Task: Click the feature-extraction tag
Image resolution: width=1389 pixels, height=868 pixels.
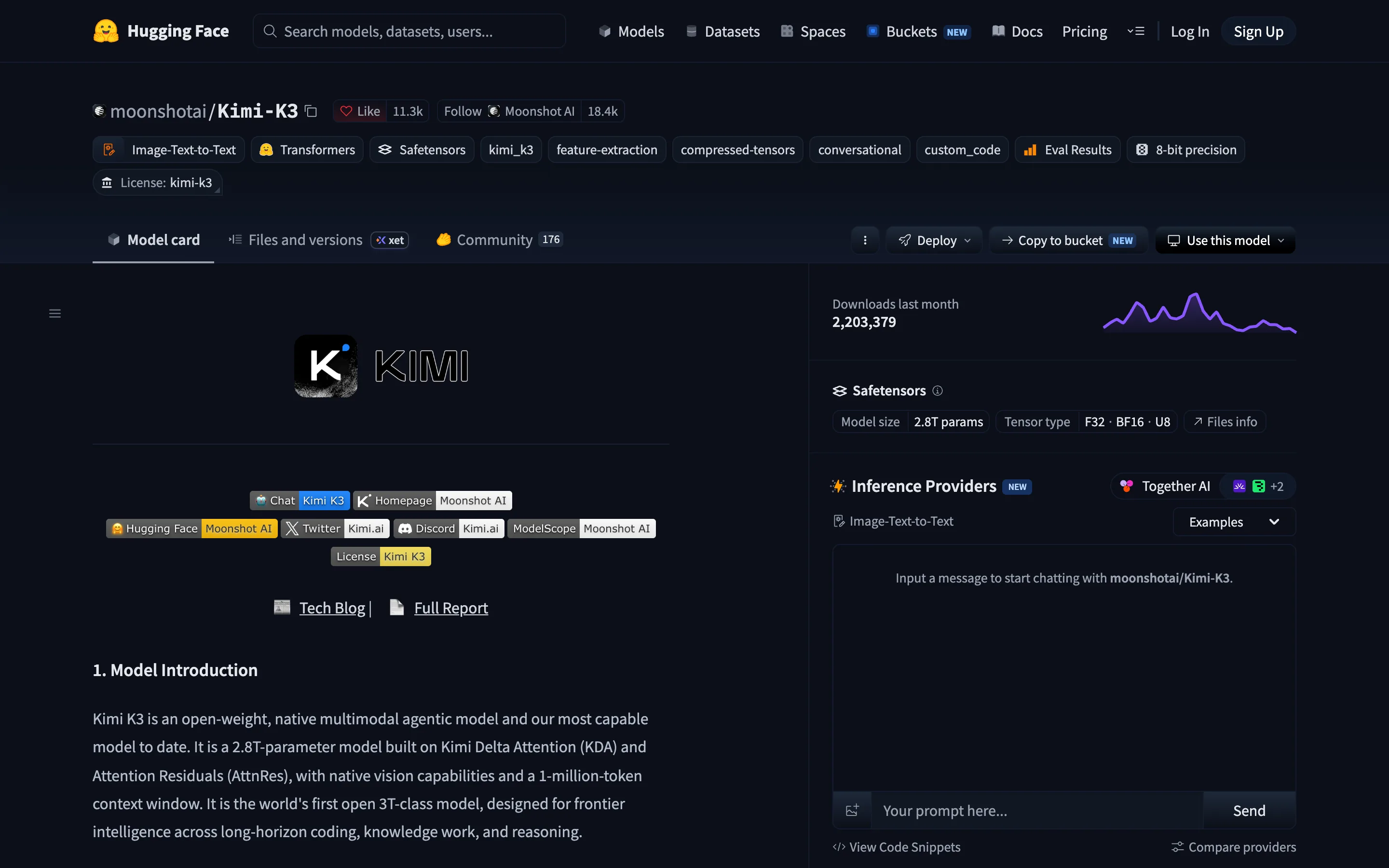Action: coord(607,150)
